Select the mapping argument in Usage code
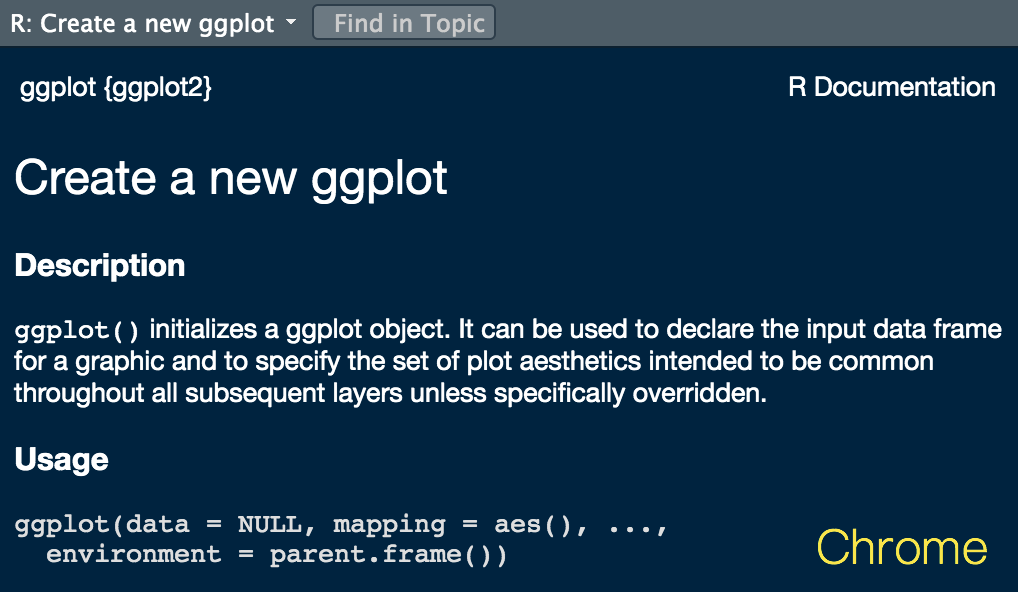Screen dimensions: 1018x592 pyautogui.click(x=390, y=523)
